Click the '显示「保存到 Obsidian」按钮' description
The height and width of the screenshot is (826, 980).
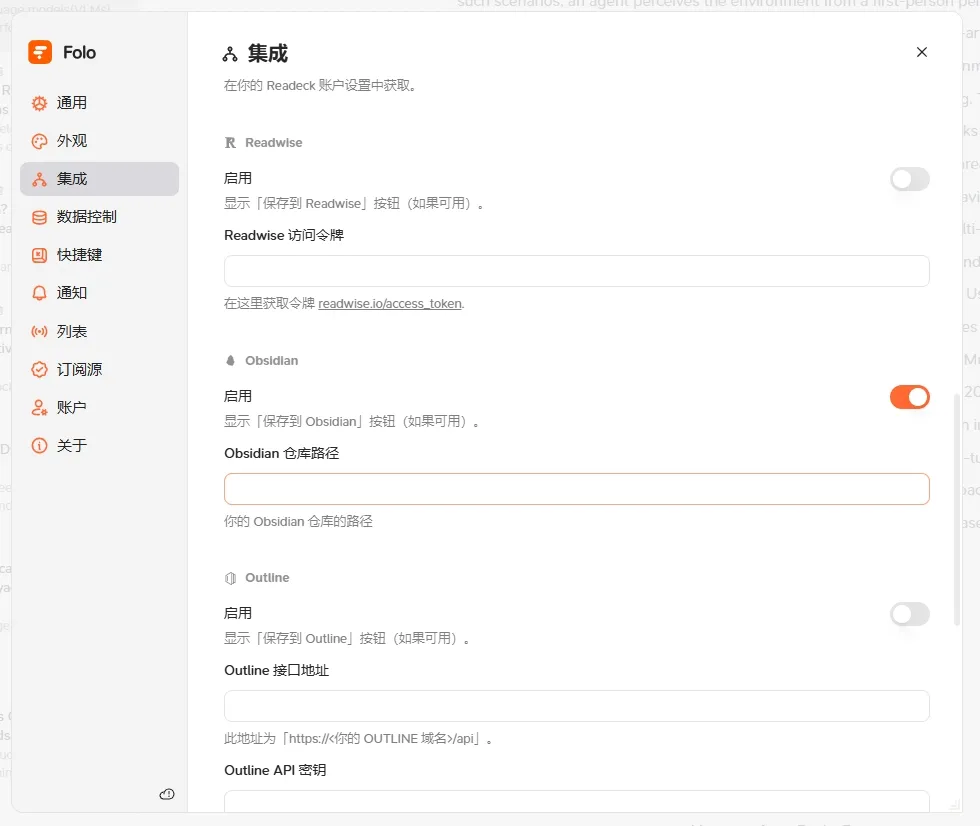351,422
